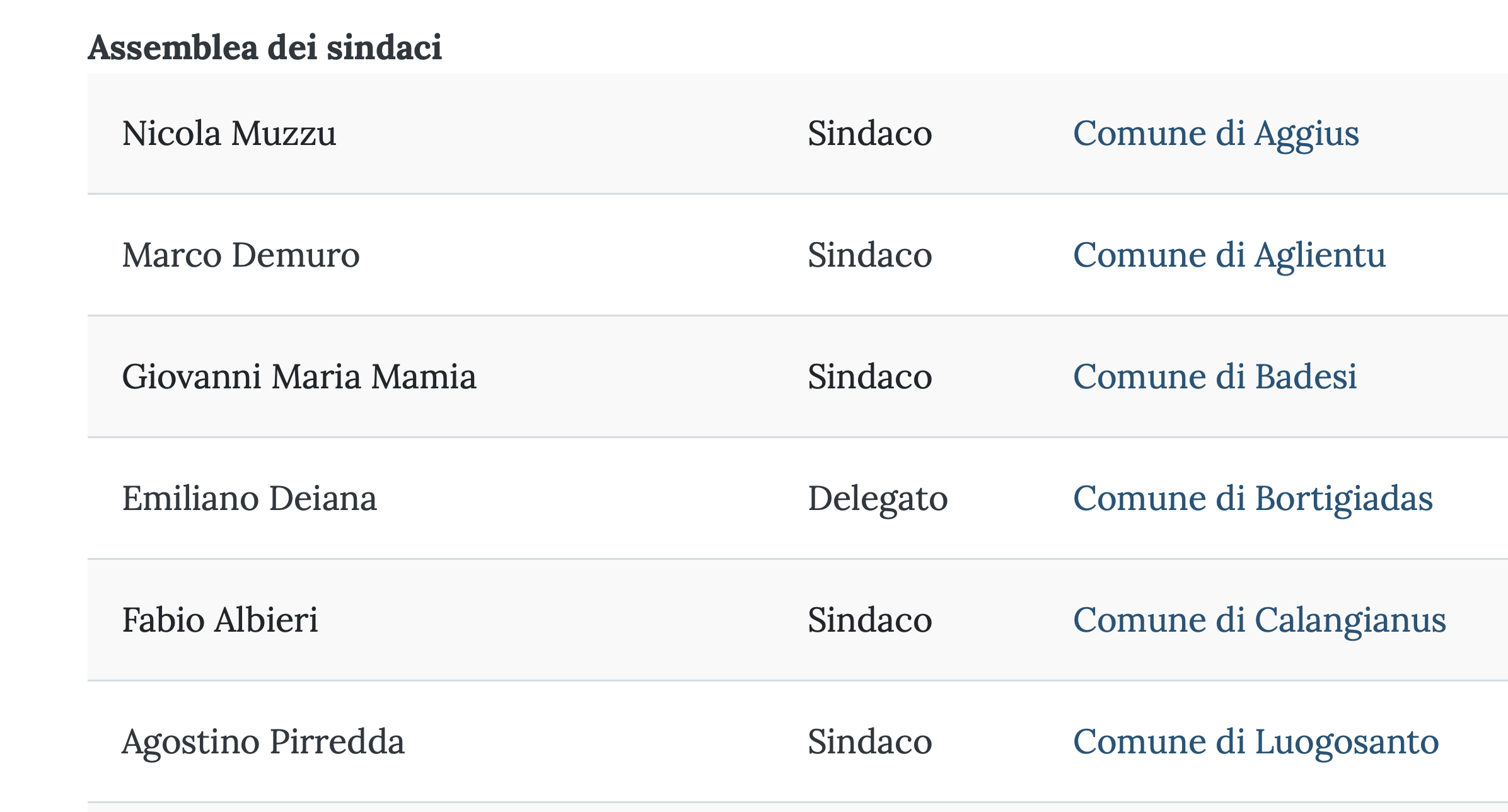Click the name Emiliano Deiana

coord(250,499)
